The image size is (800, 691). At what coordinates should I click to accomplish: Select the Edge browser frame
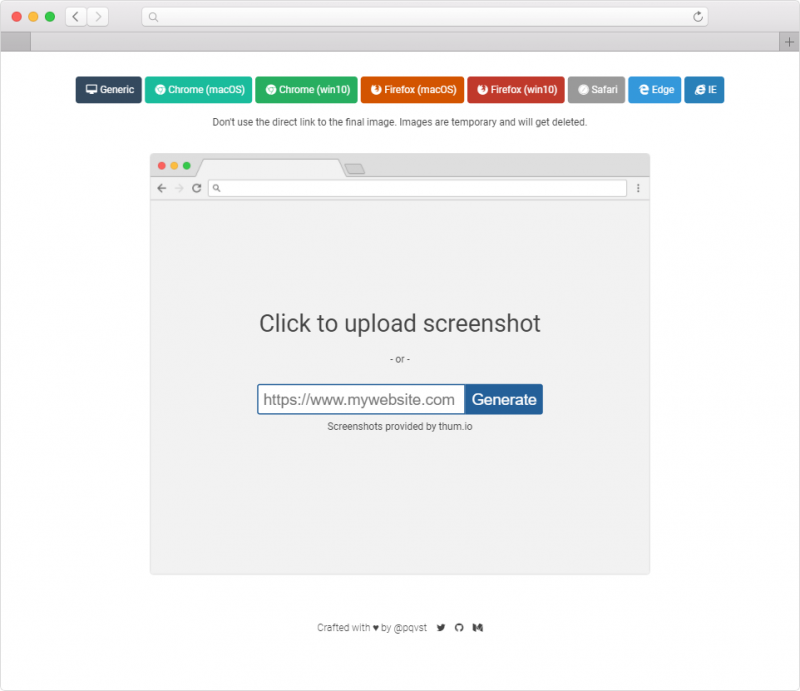655,90
